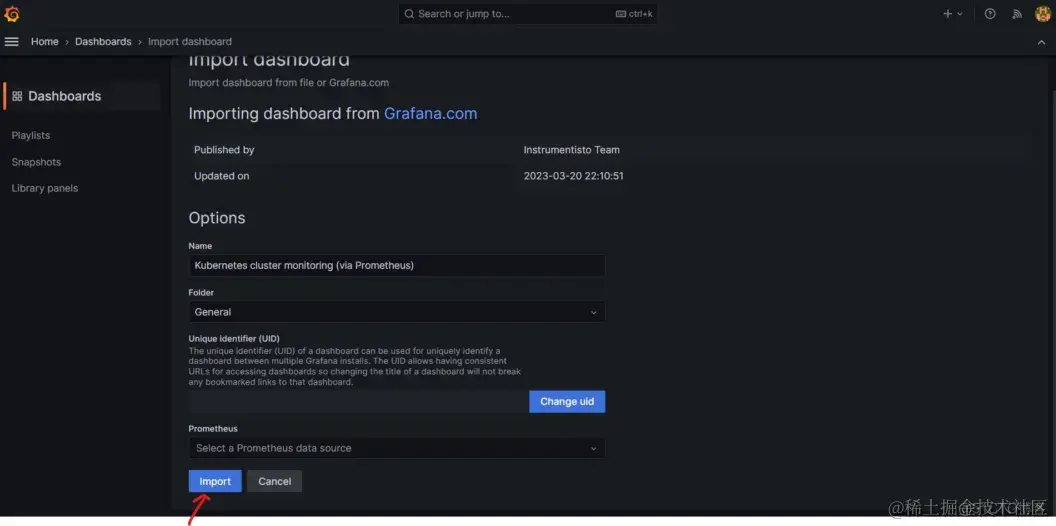Click the Options heading
Screen dimensions: 1056x526
[217, 218]
